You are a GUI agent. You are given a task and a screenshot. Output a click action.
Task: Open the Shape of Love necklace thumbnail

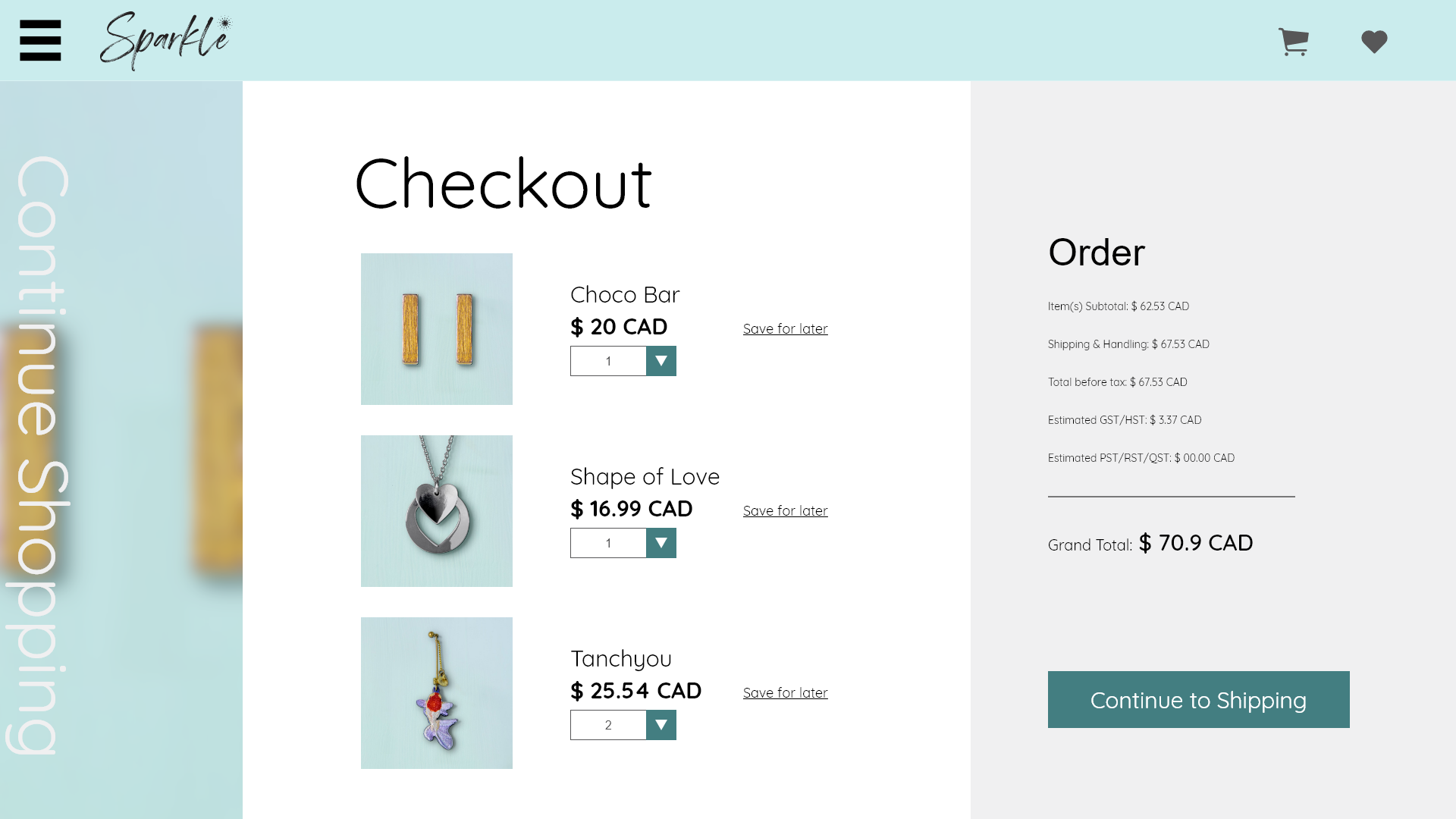437,511
